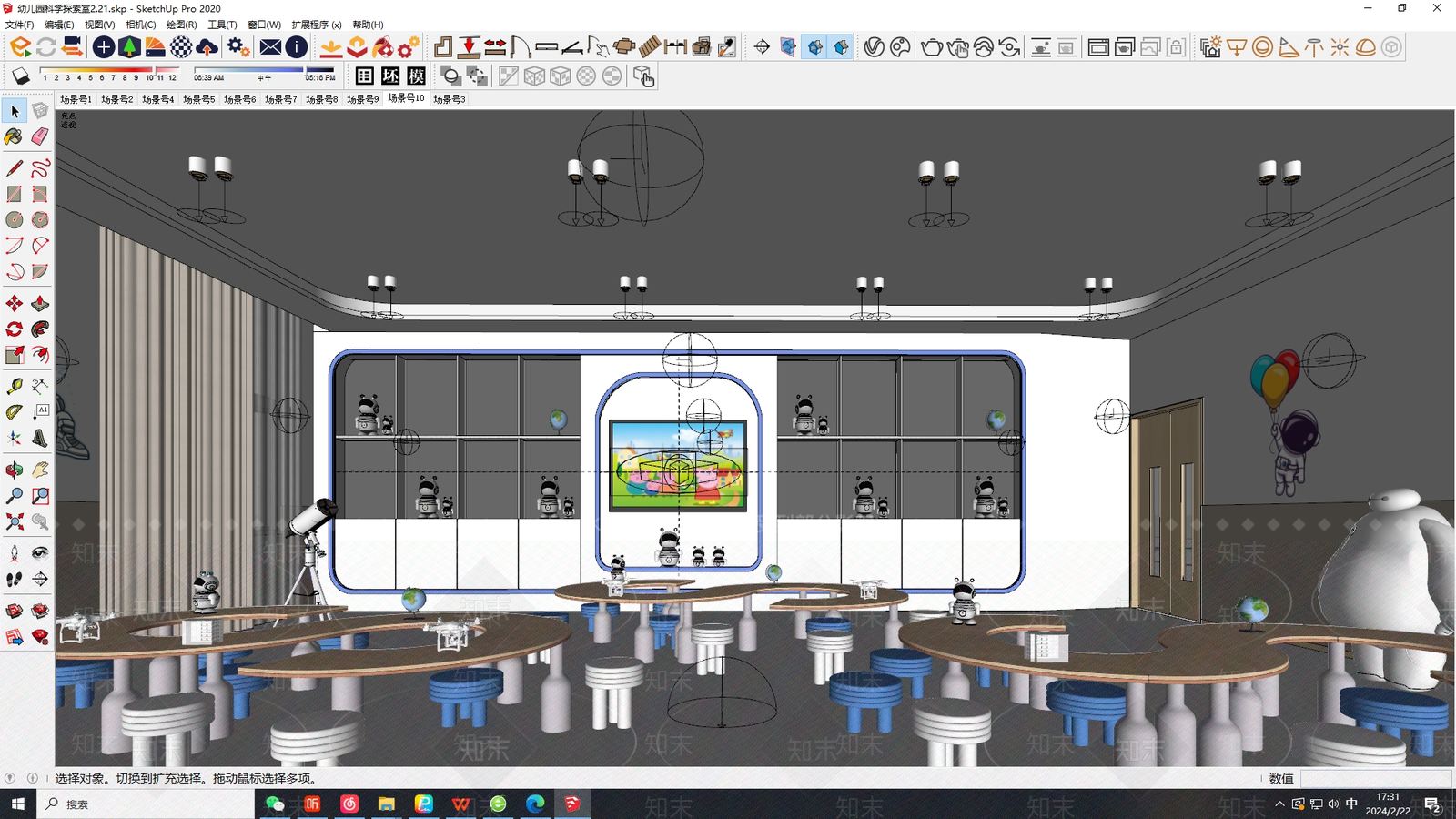The image size is (1456, 819).
Task: Open Windows Start menu
Action: pos(18,804)
